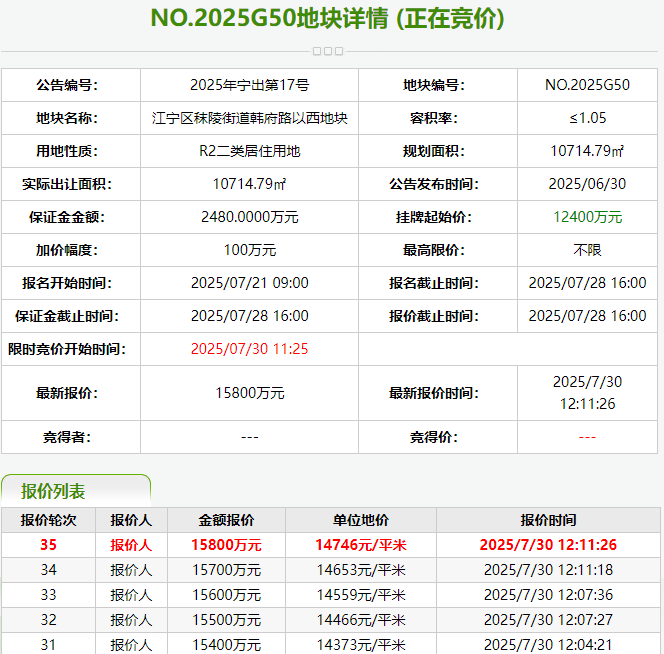Image resolution: width=664 pixels, height=654 pixels.
Task: Click the round 32 bid time 12:07:27
Action: pyautogui.click(x=547, y=620)
